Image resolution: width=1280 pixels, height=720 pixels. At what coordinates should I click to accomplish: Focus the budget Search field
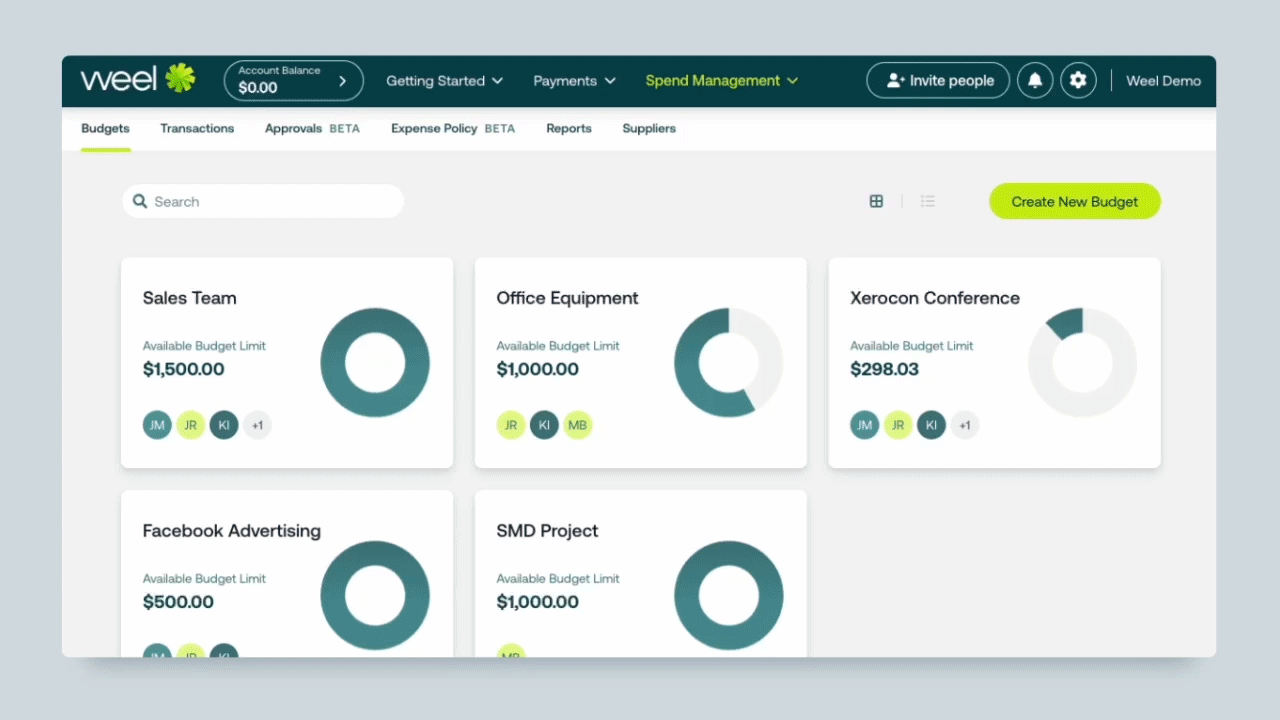click(263, 201)
